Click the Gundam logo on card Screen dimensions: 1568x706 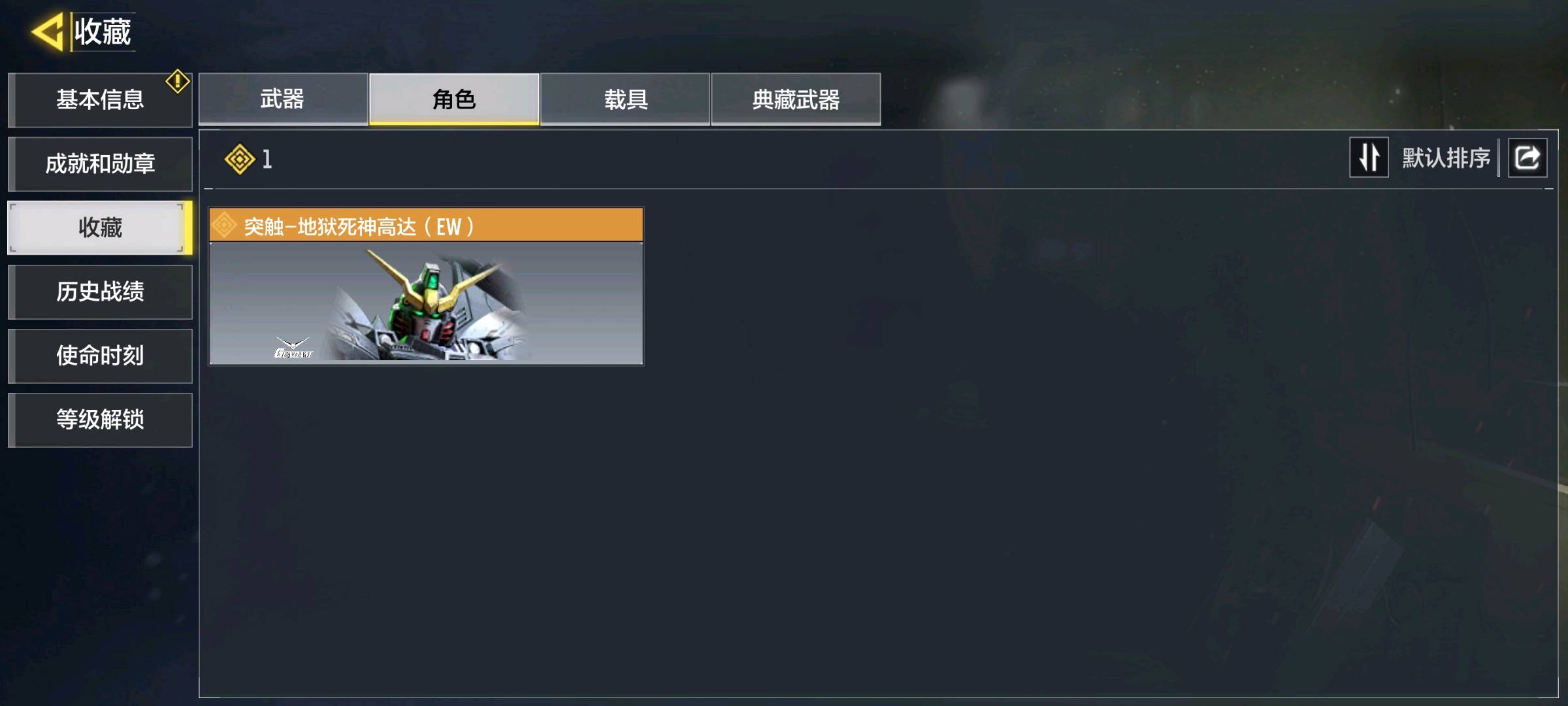tap(292, 348)
